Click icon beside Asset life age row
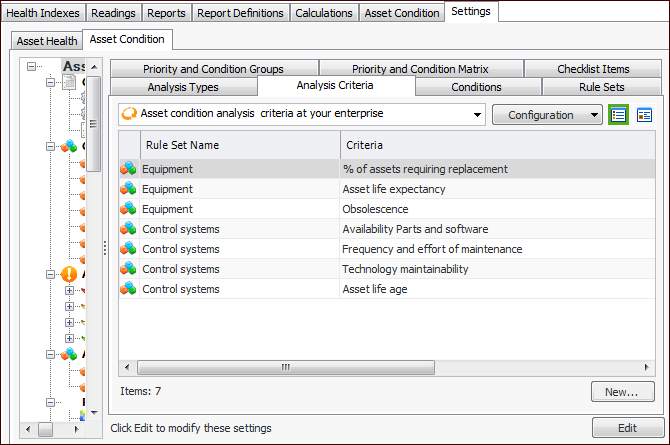The height and width of the screenshot is (445, 670). [x=128, y=289]
